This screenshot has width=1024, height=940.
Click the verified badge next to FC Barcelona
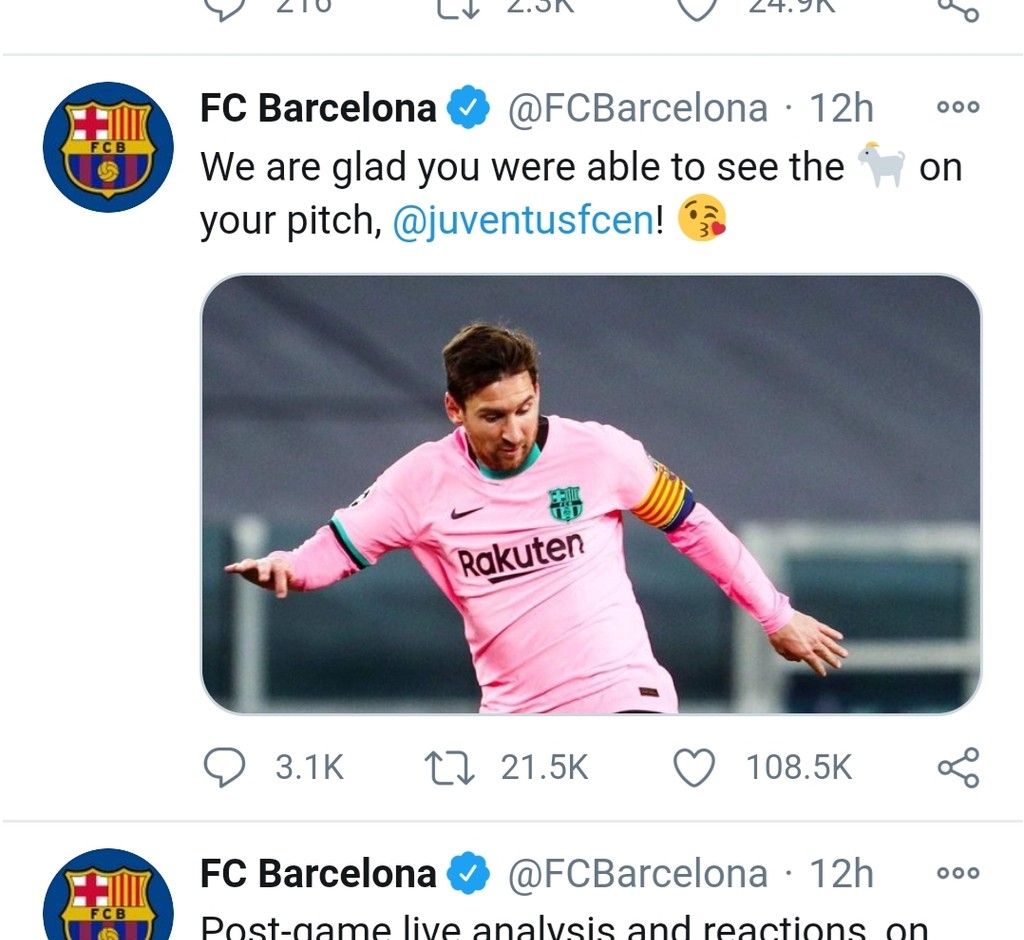(468, 107)
